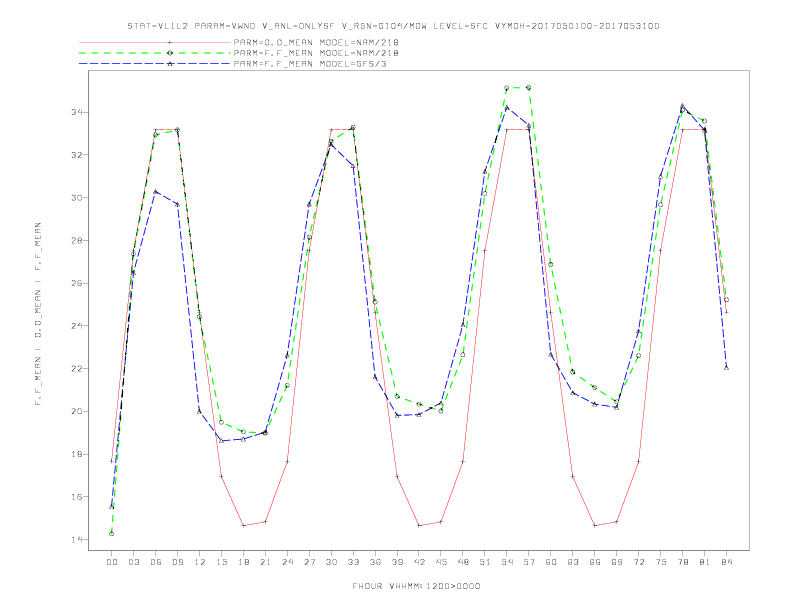The image size is (792, 612).
Task: Click the x-axis title FHOUR VHHMM:1200>0000
Action: pos(416,586)
